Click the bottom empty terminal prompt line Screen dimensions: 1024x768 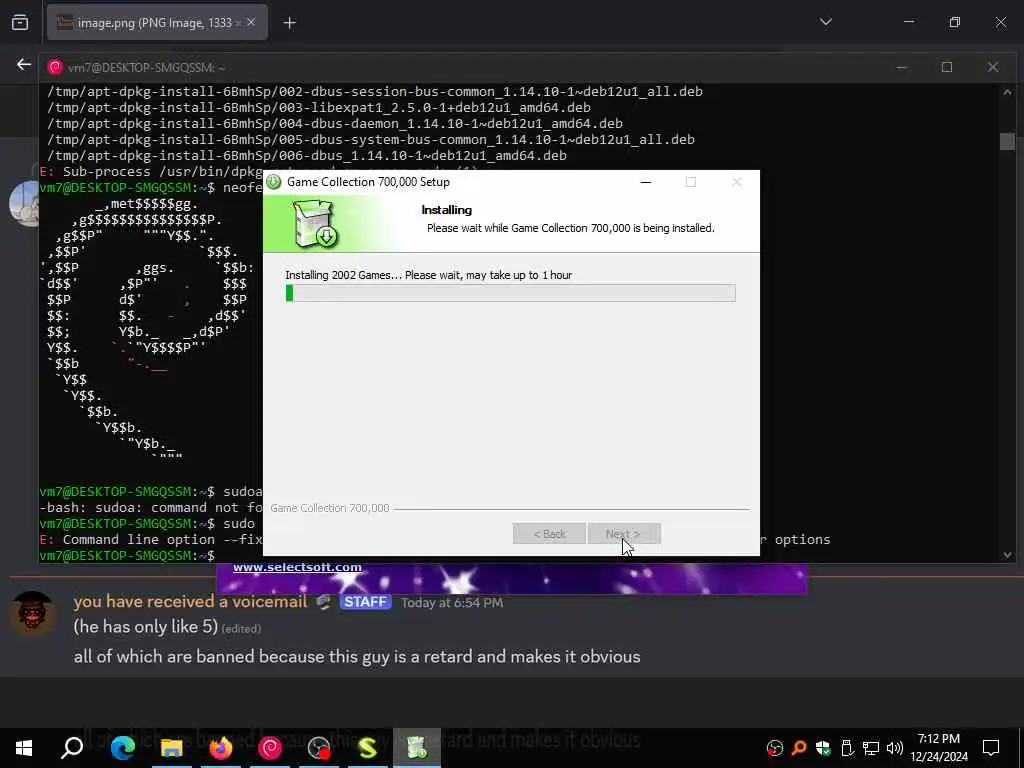pos(127,556)
